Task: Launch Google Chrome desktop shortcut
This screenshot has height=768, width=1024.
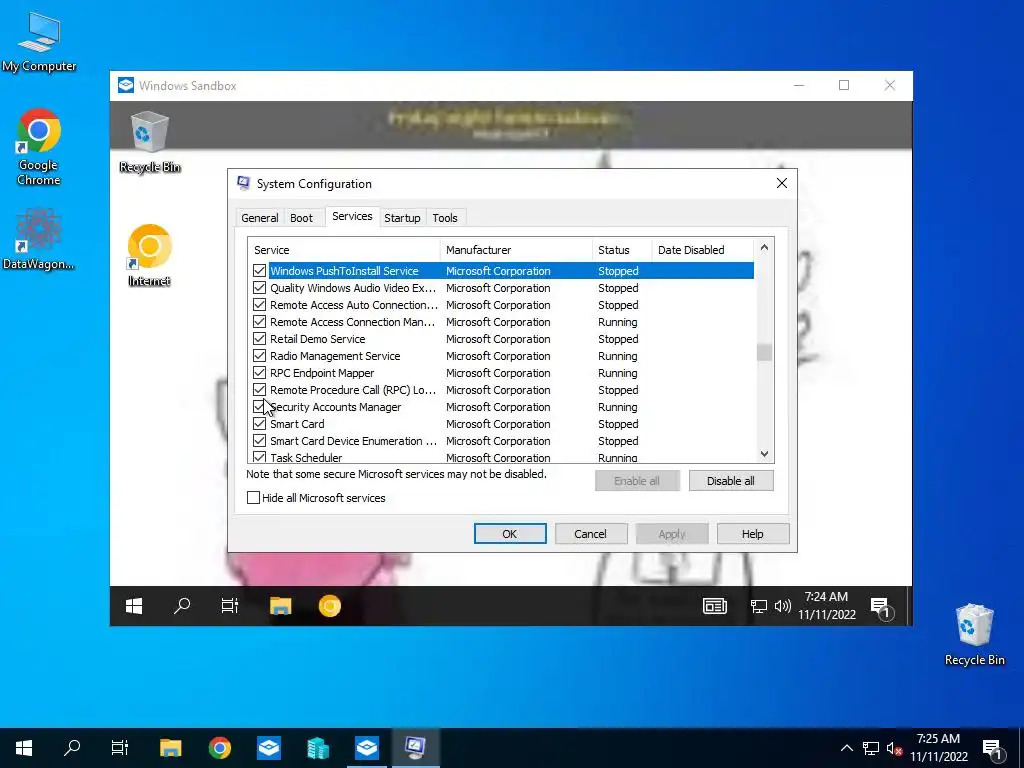Action: click(x=39, y=148)
